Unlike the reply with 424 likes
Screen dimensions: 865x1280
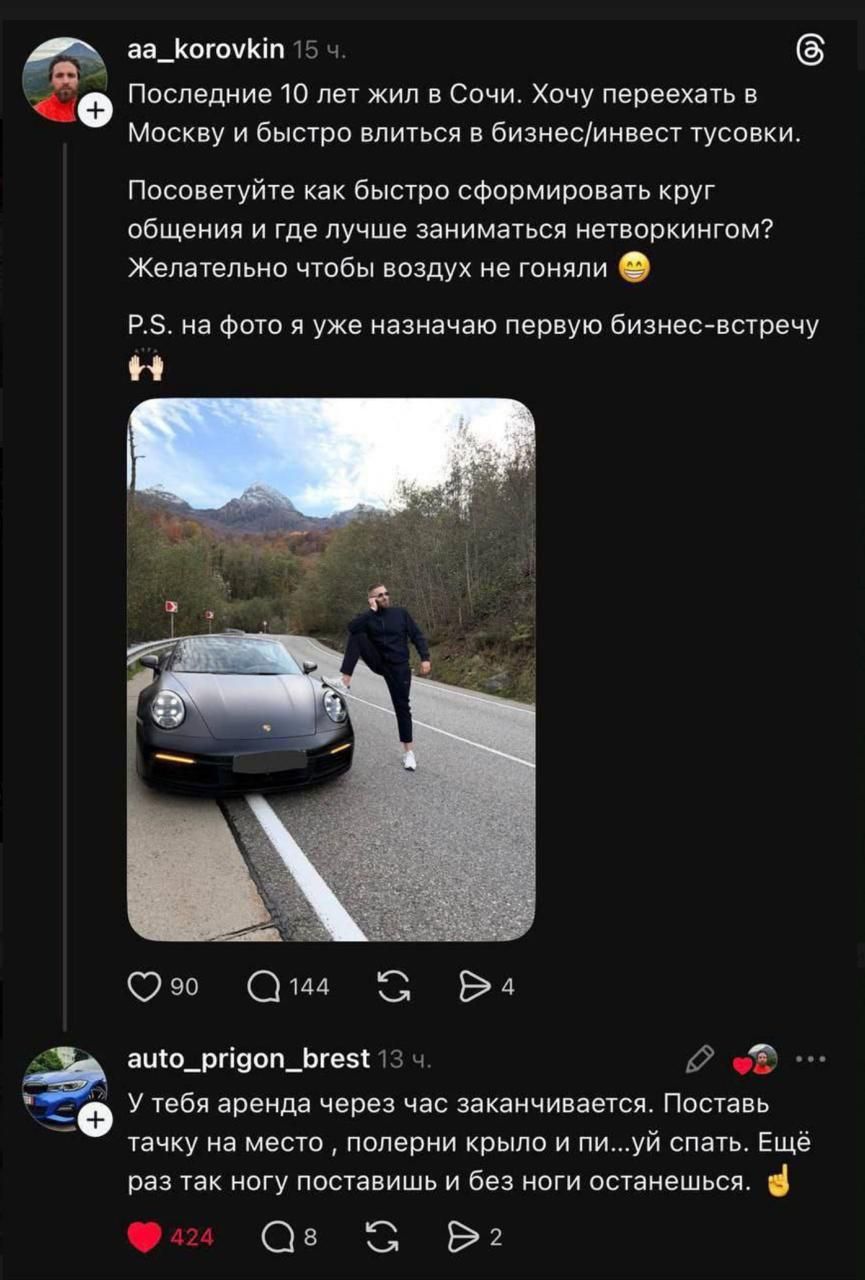click(146, 1237)
